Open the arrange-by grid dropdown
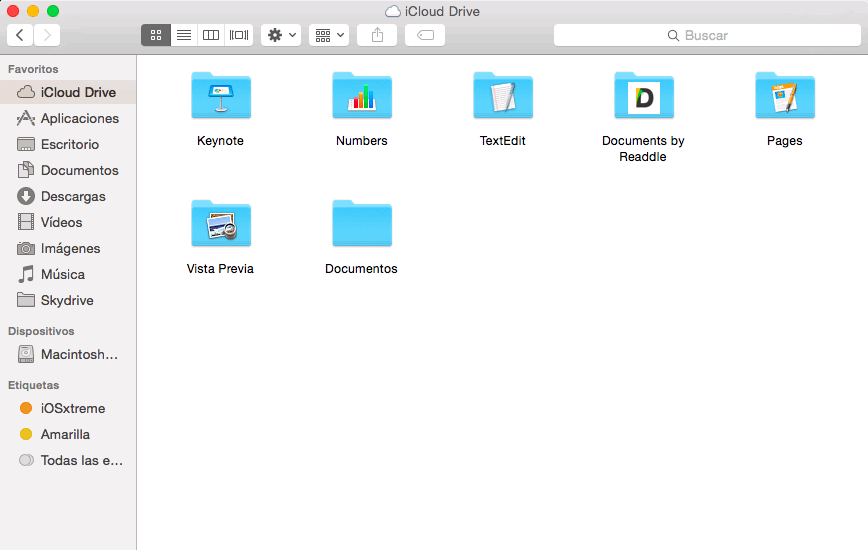Image resolution: width=868 pixels, height=550 pixels. (329, 35)
